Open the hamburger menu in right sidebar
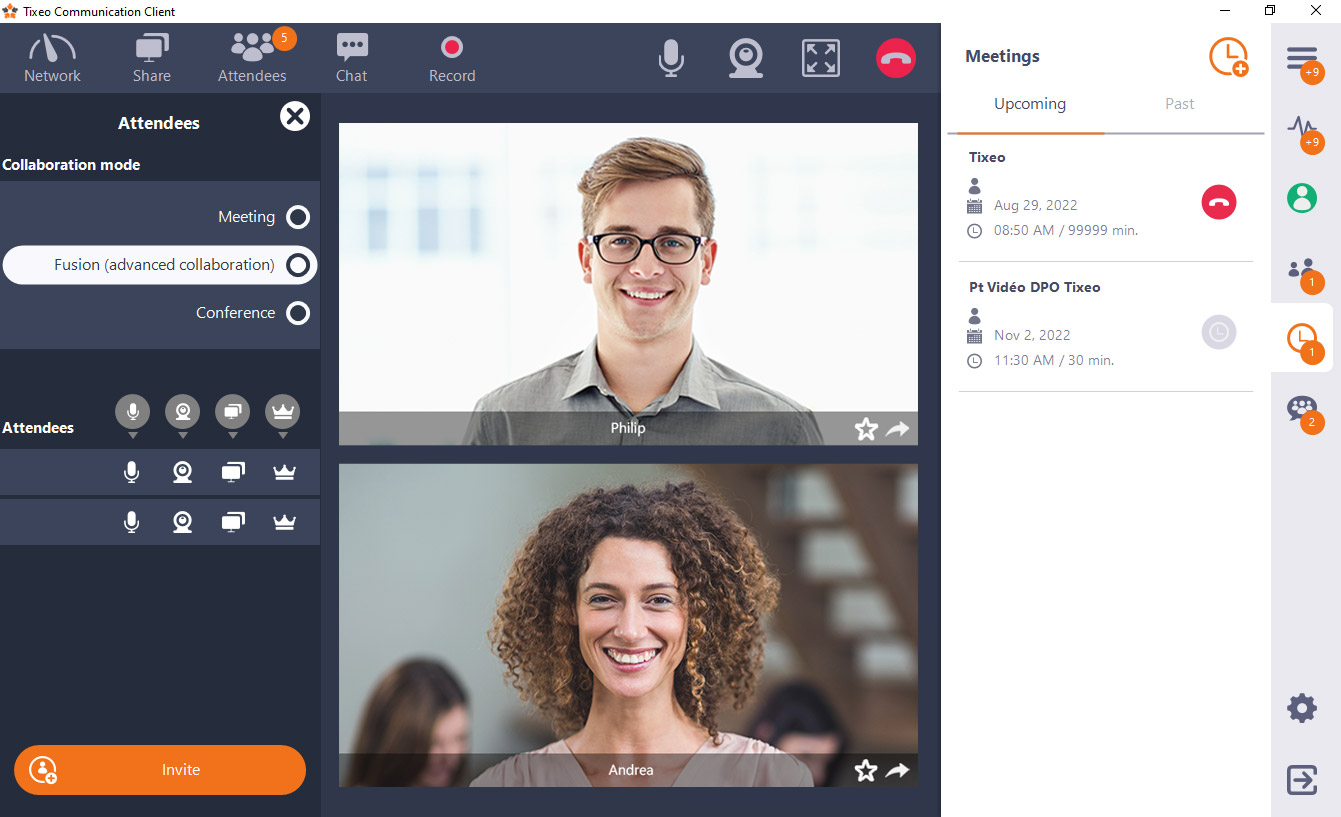 click(1302, 60)
